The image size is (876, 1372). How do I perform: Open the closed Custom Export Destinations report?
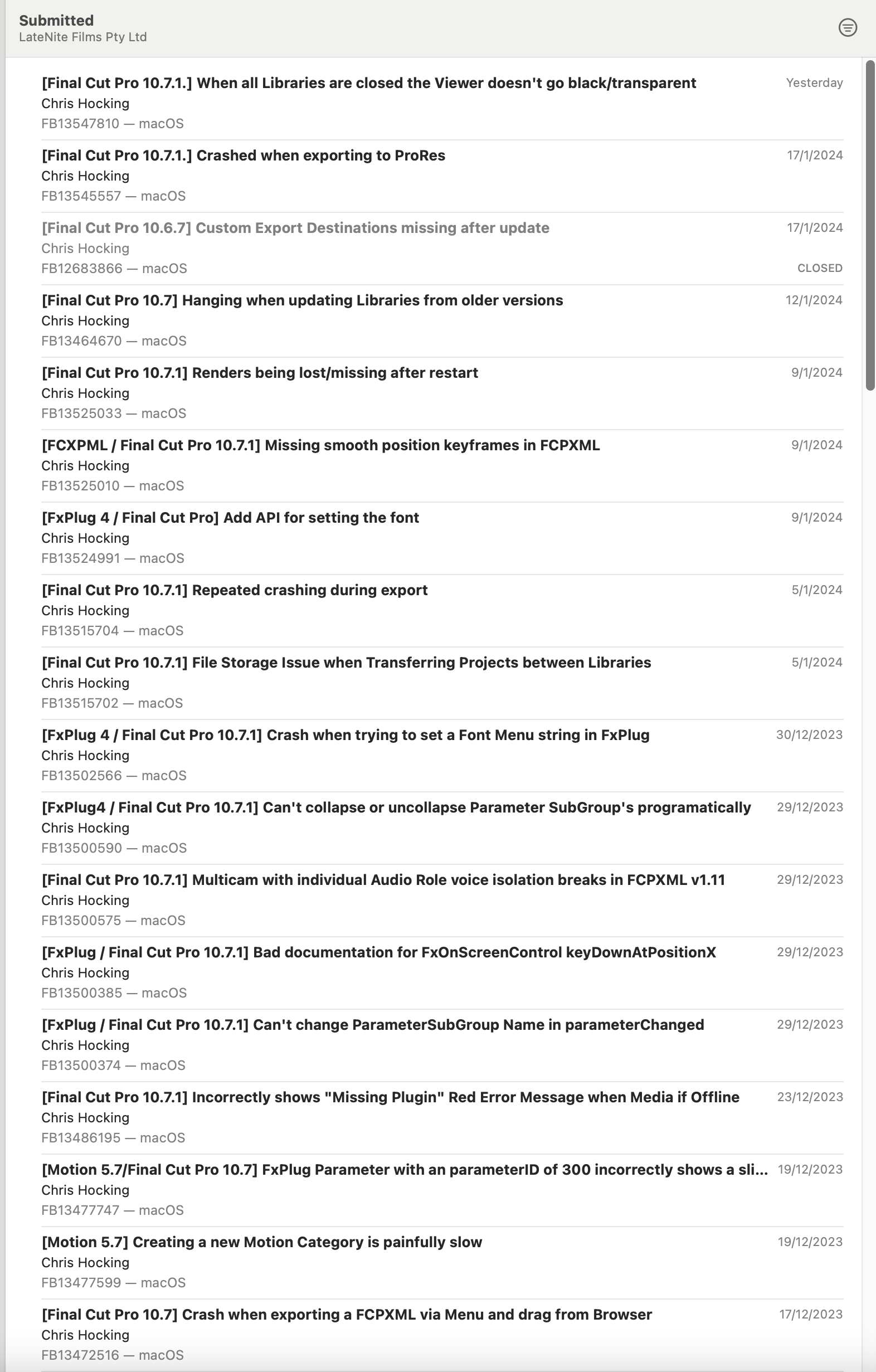(295, 228)
